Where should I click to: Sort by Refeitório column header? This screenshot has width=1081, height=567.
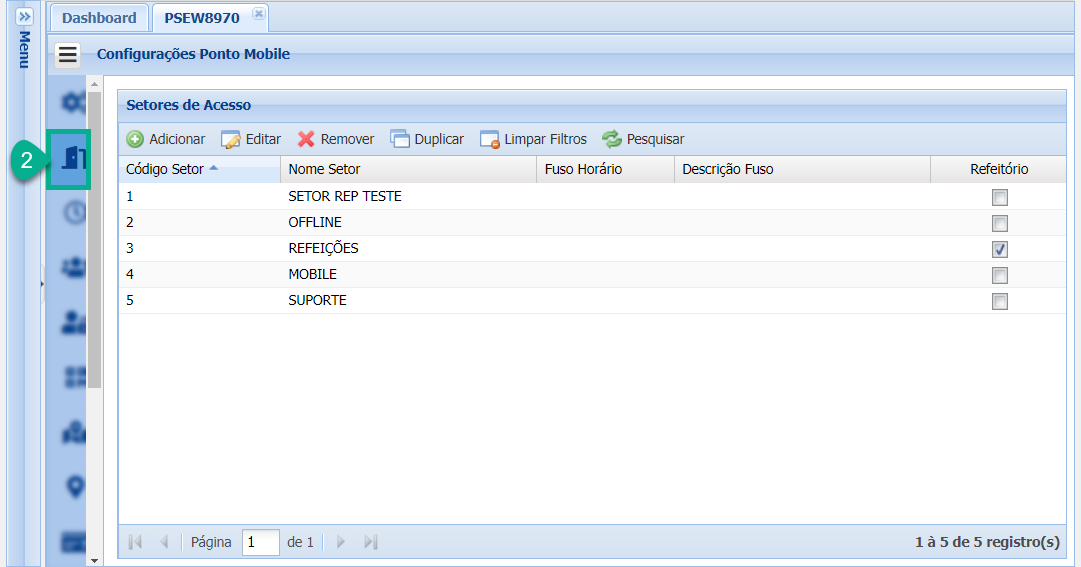[x=998, y=169]
